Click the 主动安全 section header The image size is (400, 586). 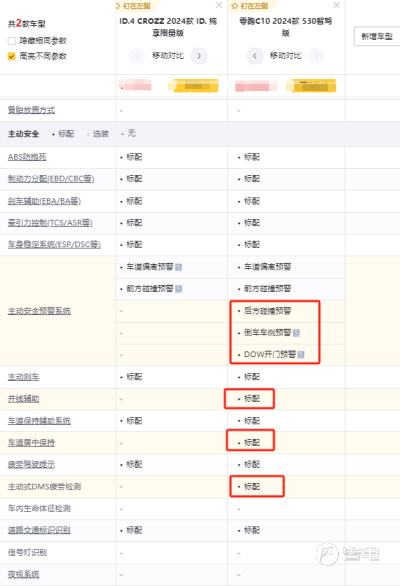(24, 134)
